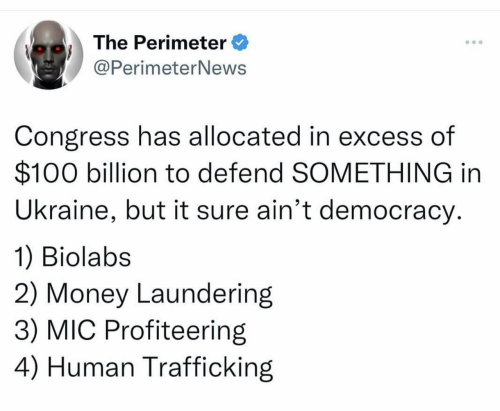Screen dimensions: 500x411
Task: Select the list item MIC Profiteering
Action: tap(130, 331)
